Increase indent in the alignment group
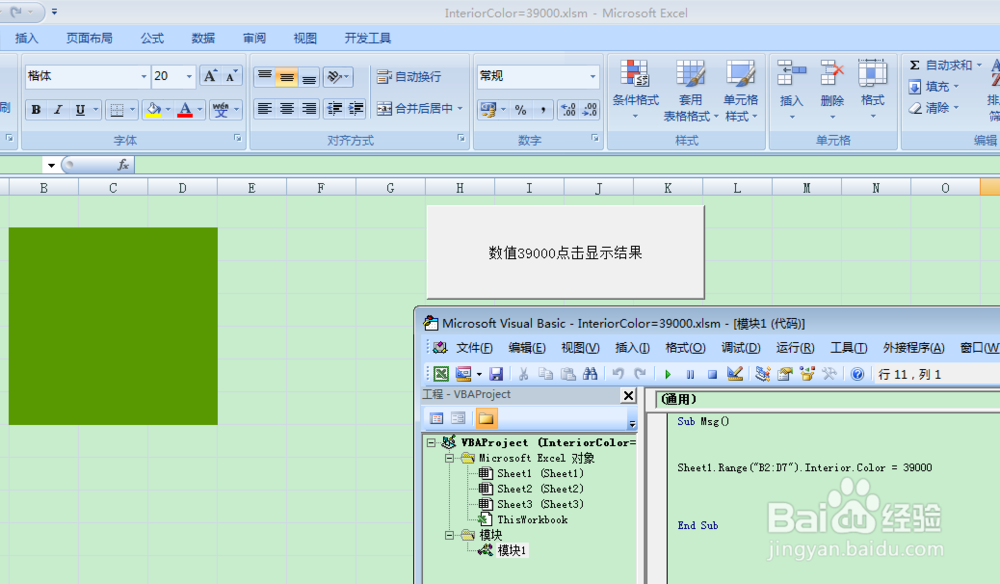 pyautogui.click(x=356, y=109)
